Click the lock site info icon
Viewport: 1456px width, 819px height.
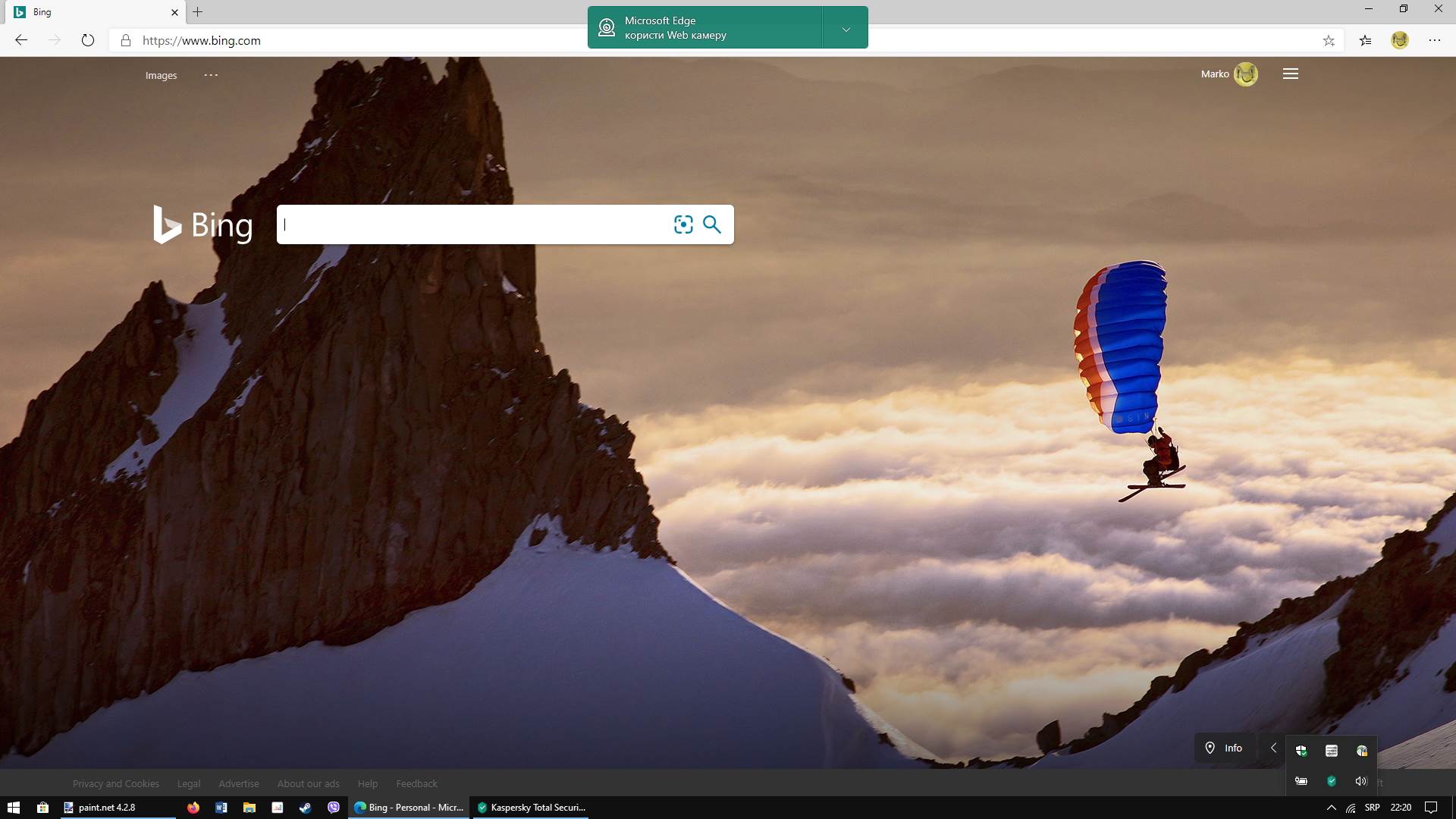(126, 41)
